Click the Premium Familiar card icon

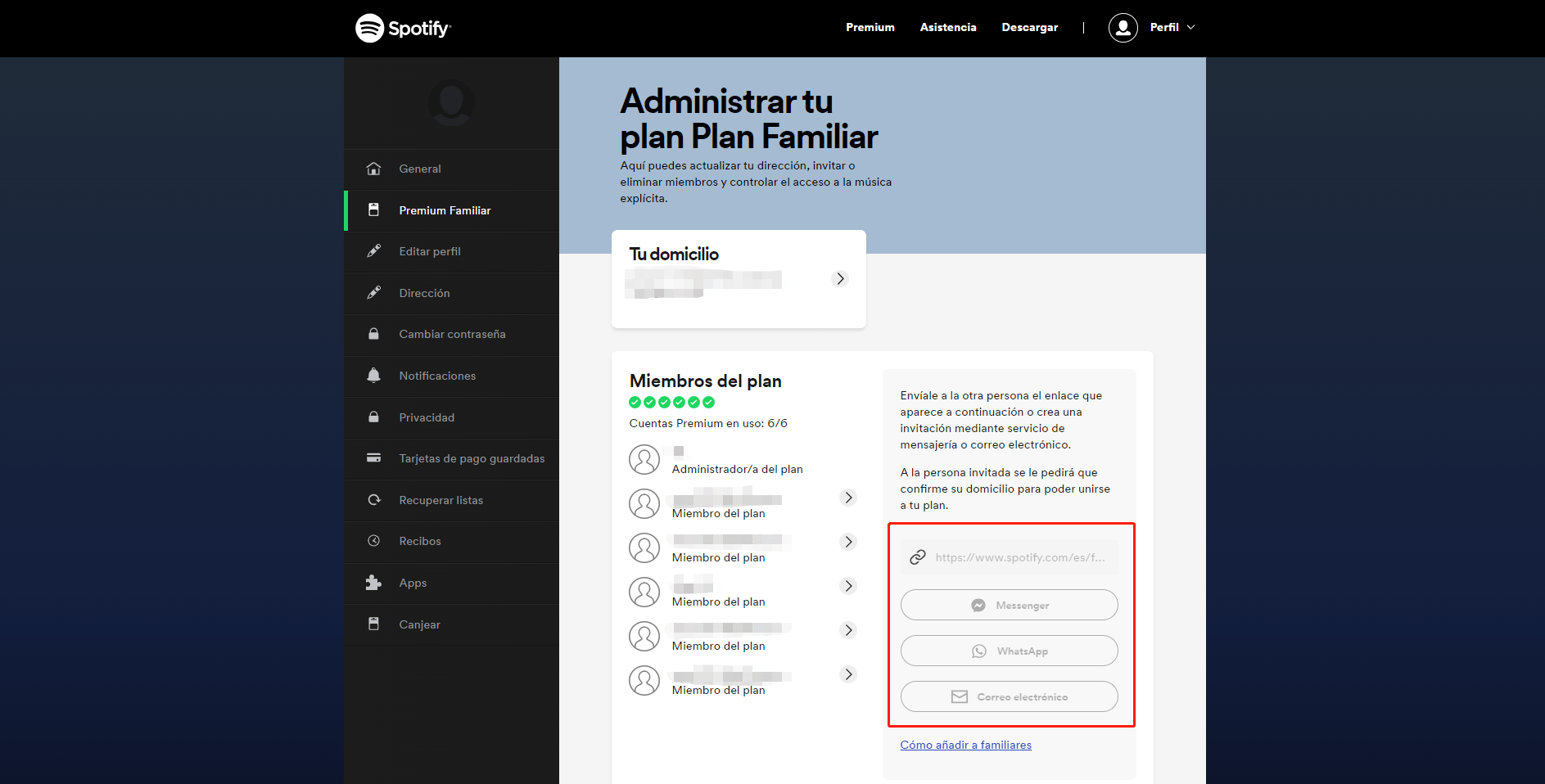point(373,210)
